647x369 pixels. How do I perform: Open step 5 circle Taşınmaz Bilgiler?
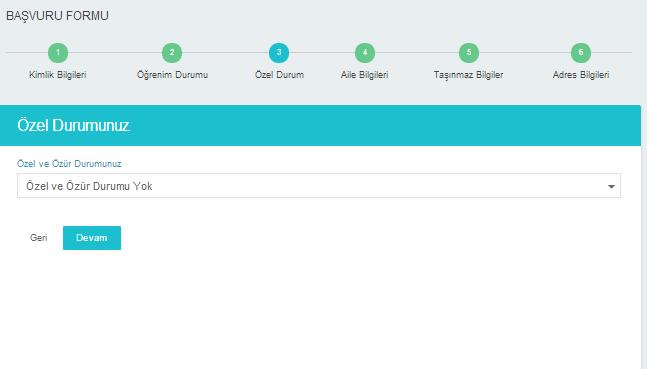coord(469,53)
